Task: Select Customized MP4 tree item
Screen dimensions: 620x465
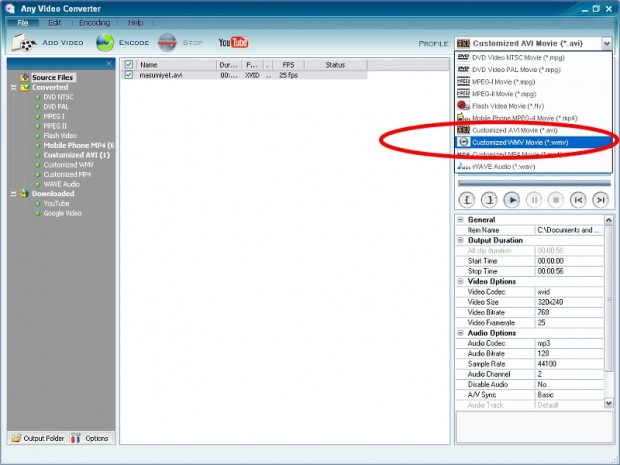Action: pos(67,174)
